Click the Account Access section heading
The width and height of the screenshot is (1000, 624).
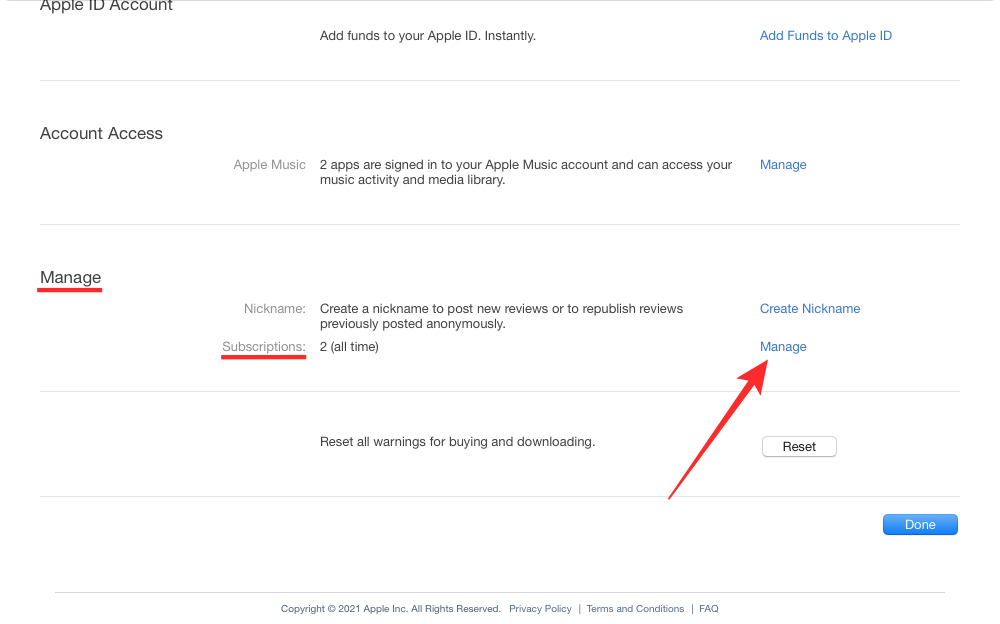tap(101, 134)
